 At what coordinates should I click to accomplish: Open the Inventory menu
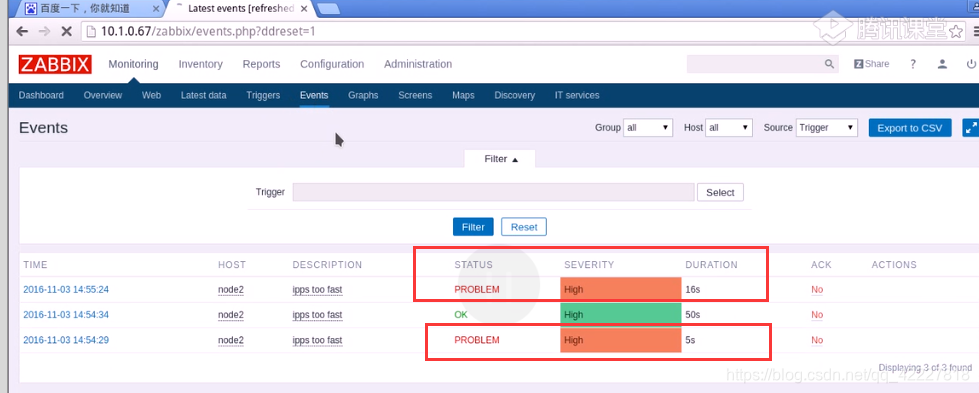(x=200, y=64)
